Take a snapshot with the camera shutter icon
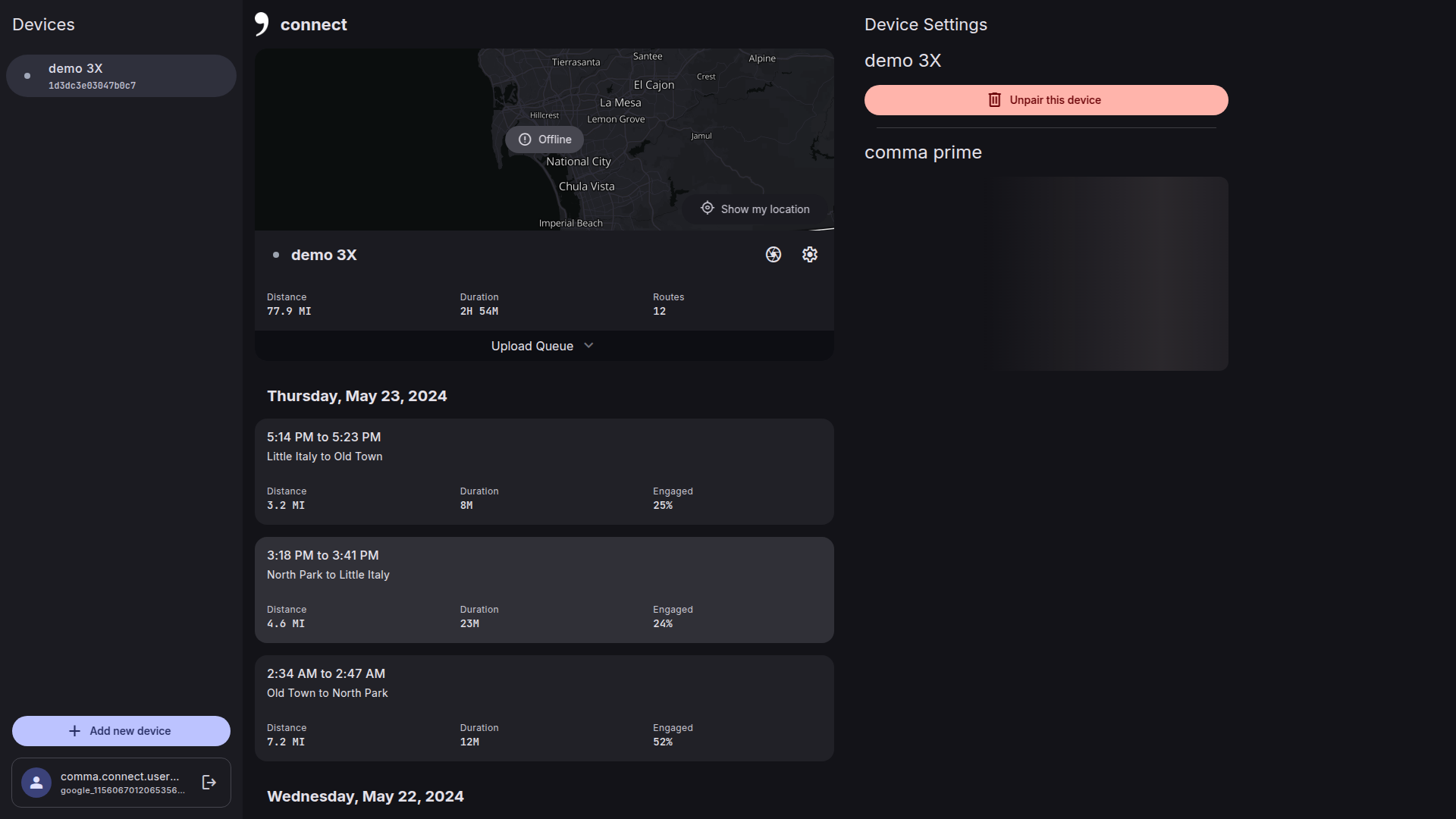This screenshot has width=1456, height=819. coord(773,255)
